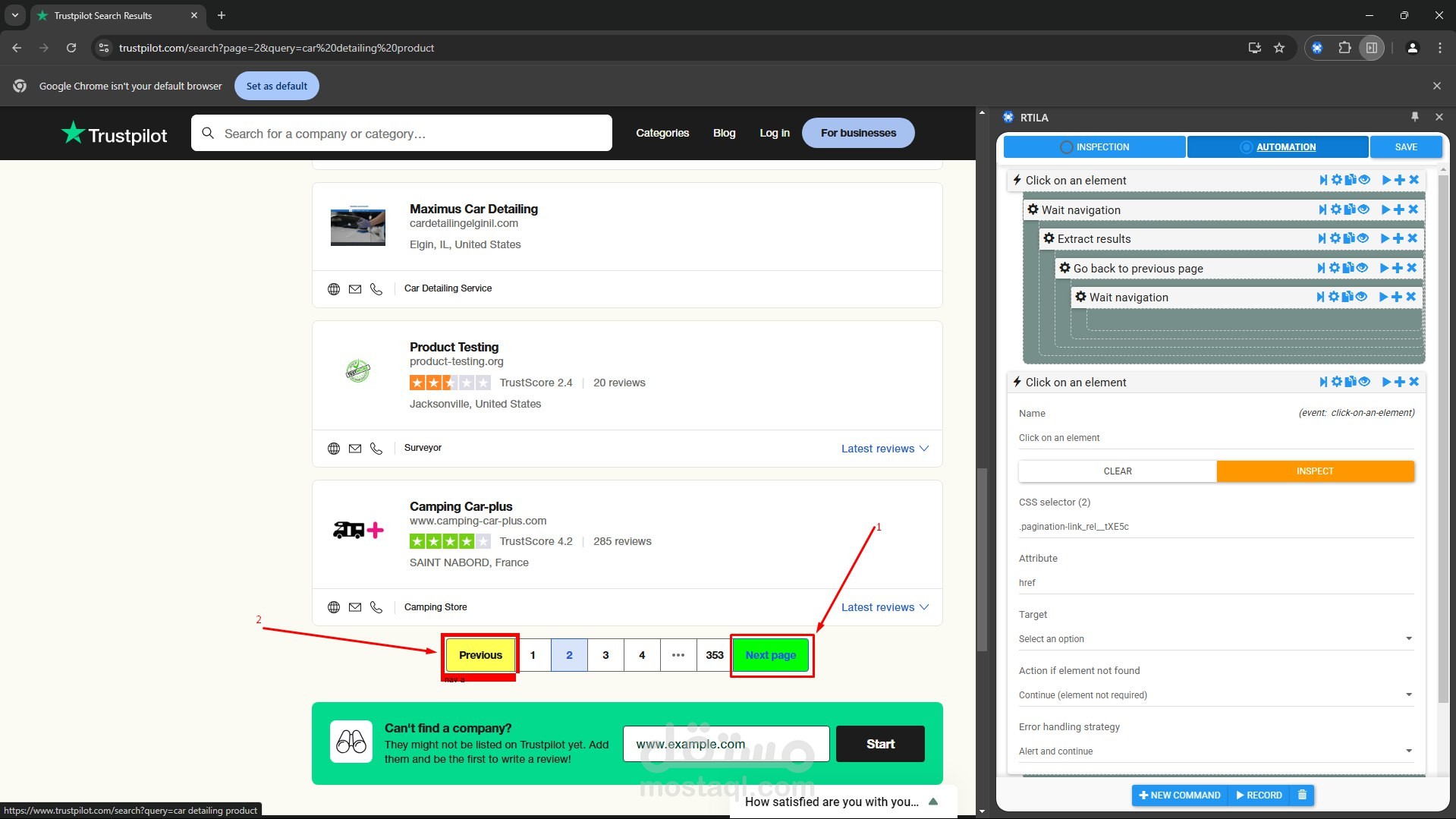
Task: Click the mail icon in Product Testing card
Action: tap(354, 449)
